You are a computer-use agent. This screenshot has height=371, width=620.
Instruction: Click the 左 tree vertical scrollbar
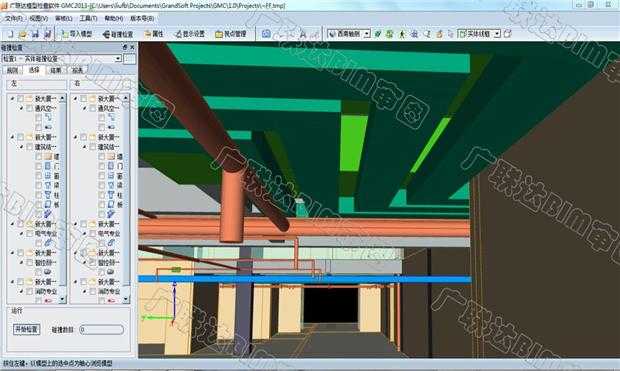tap(62, 199)
